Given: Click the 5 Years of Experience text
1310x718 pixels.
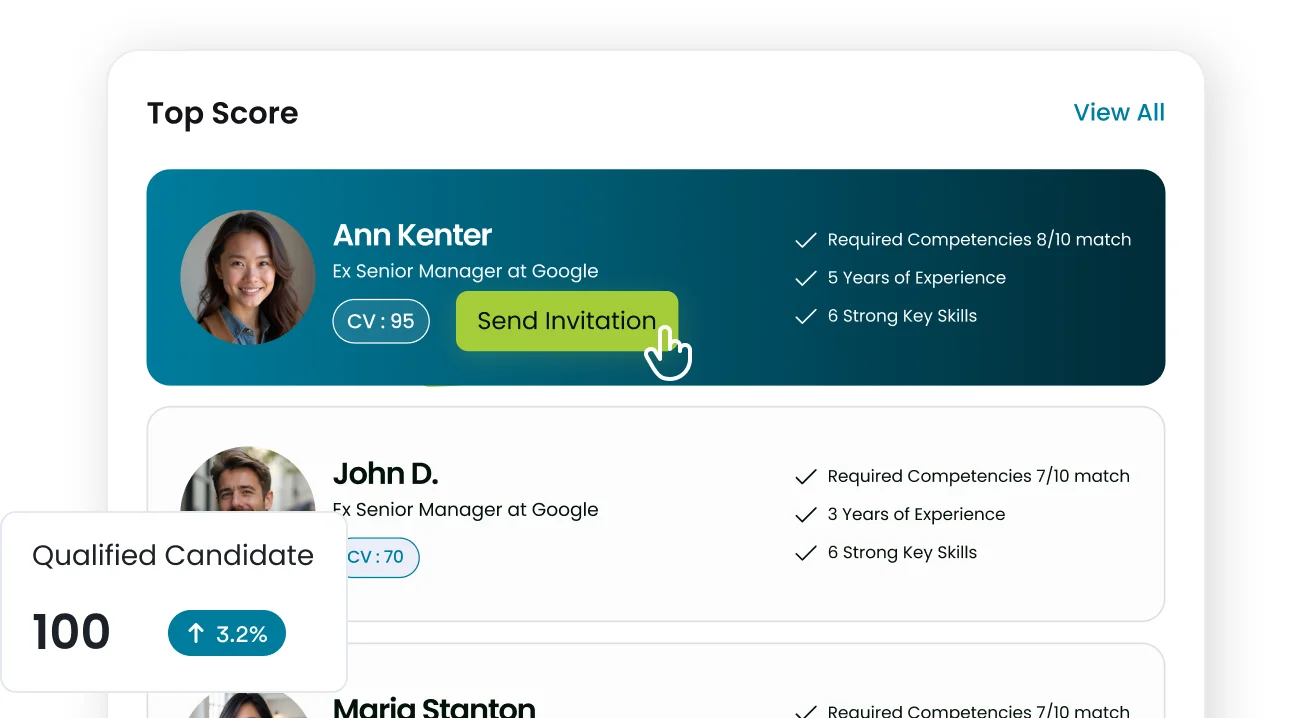Looking at the screenshot, I should 916,277.
